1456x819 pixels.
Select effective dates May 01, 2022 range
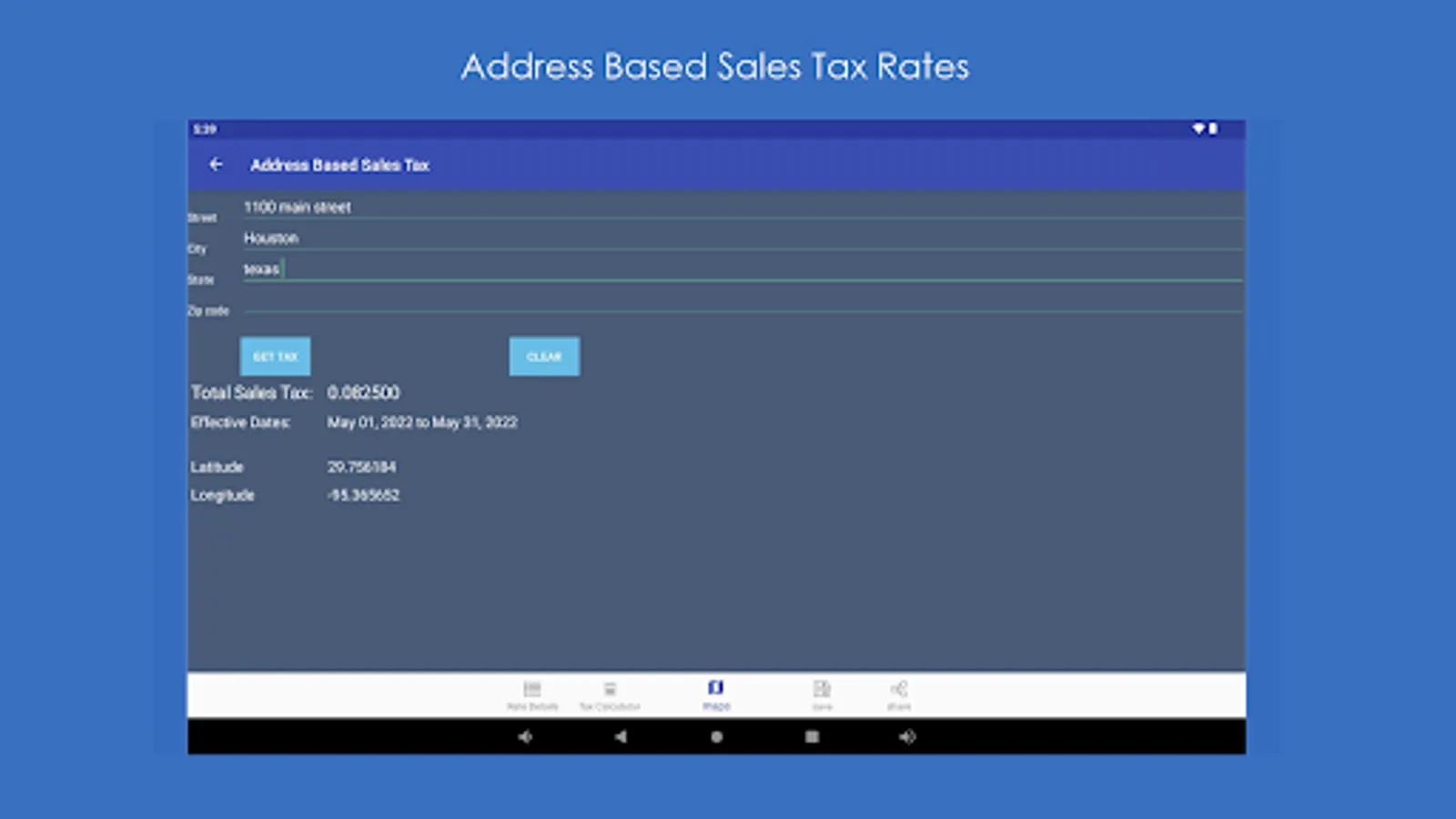[422, 422]
